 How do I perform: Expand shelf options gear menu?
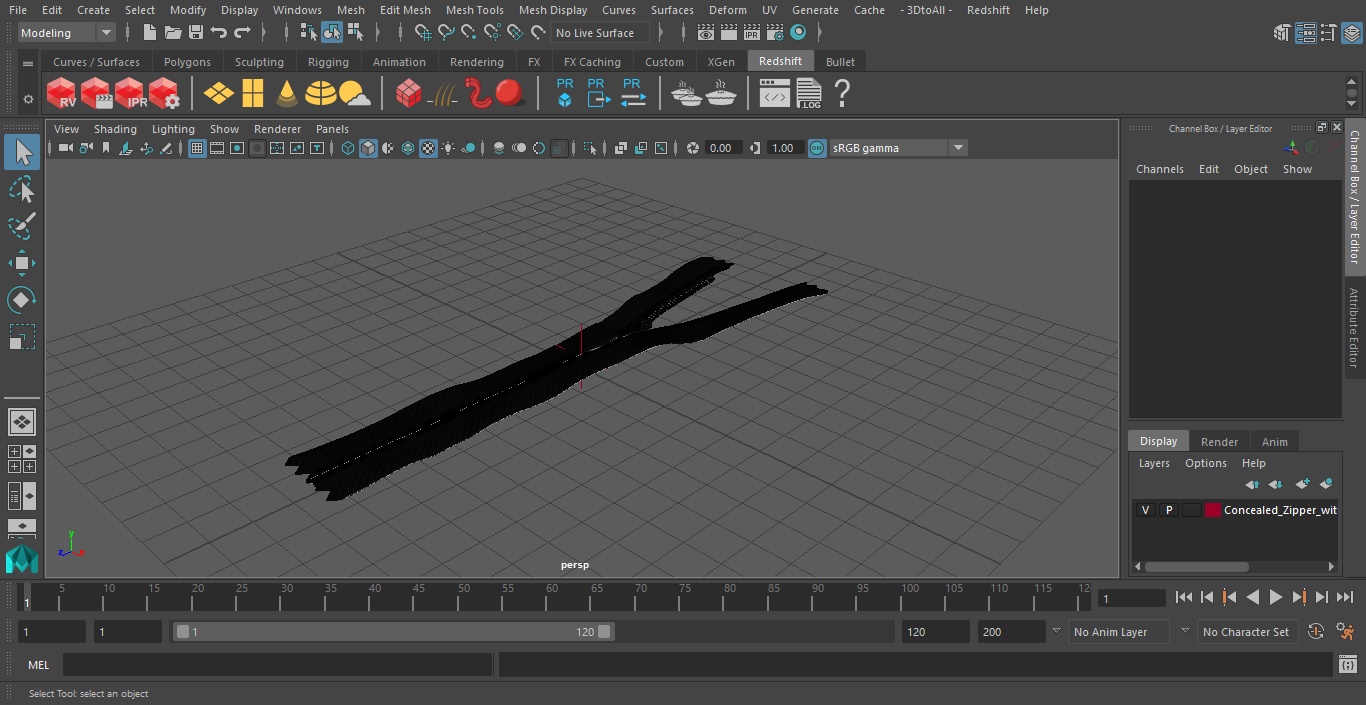pos(28,99)
